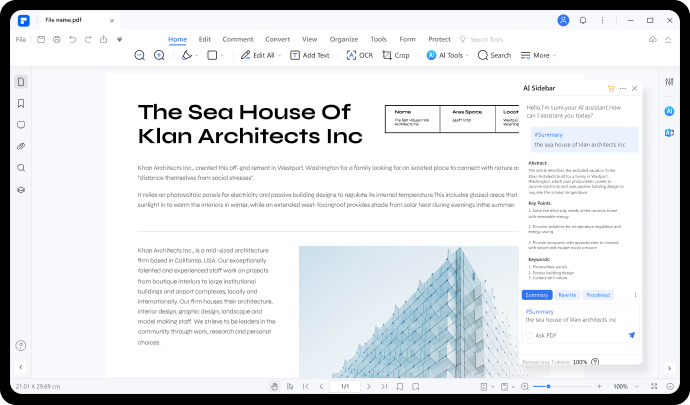Open the Protect tab
The width and height of the screenshot is (690, 405).
pyautogui.click(x=439, y=39)
